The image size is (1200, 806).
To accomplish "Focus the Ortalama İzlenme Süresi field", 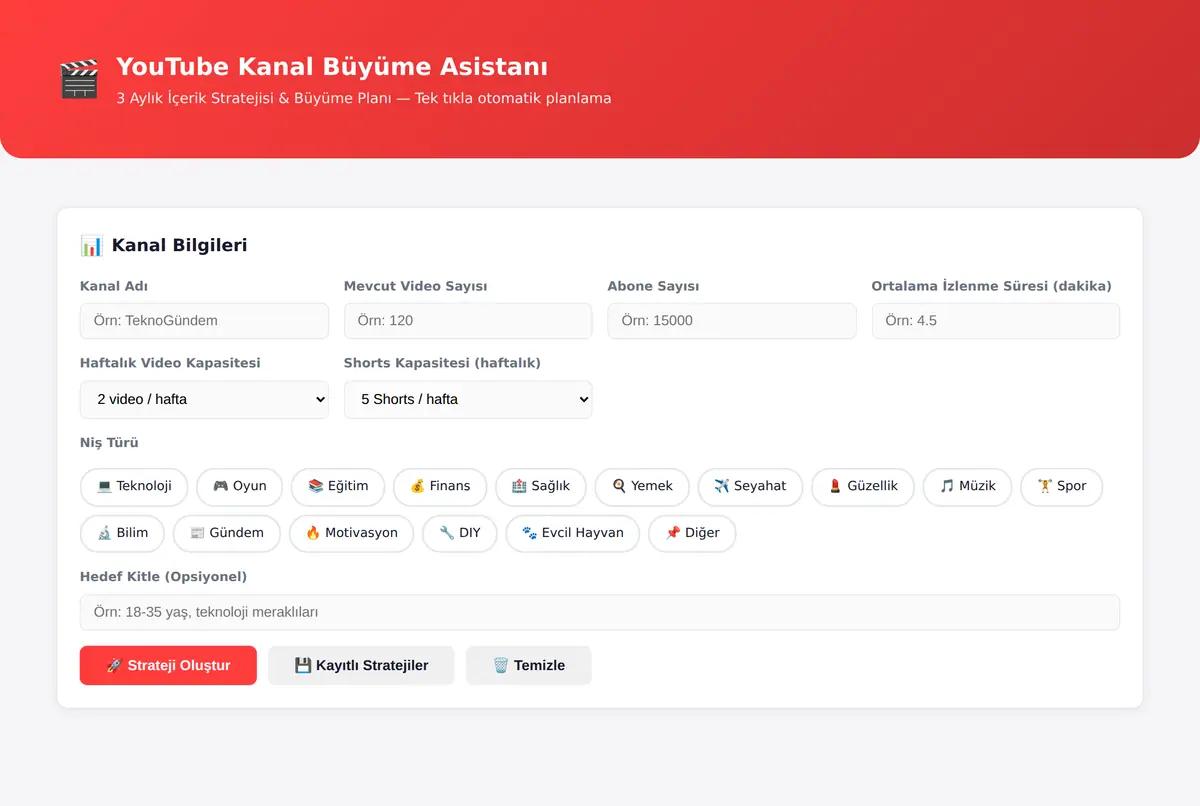I will [x=996, y=321].
